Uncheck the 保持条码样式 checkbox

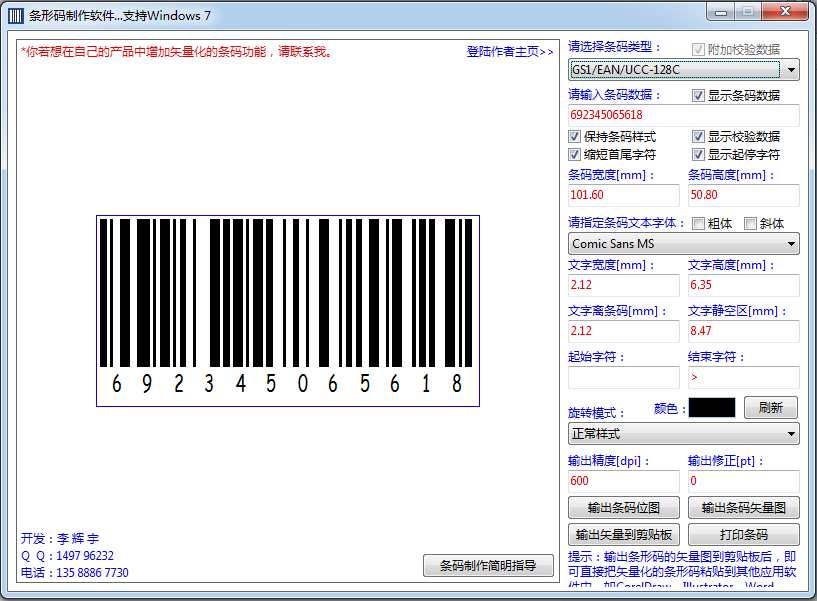click(575, 137)
